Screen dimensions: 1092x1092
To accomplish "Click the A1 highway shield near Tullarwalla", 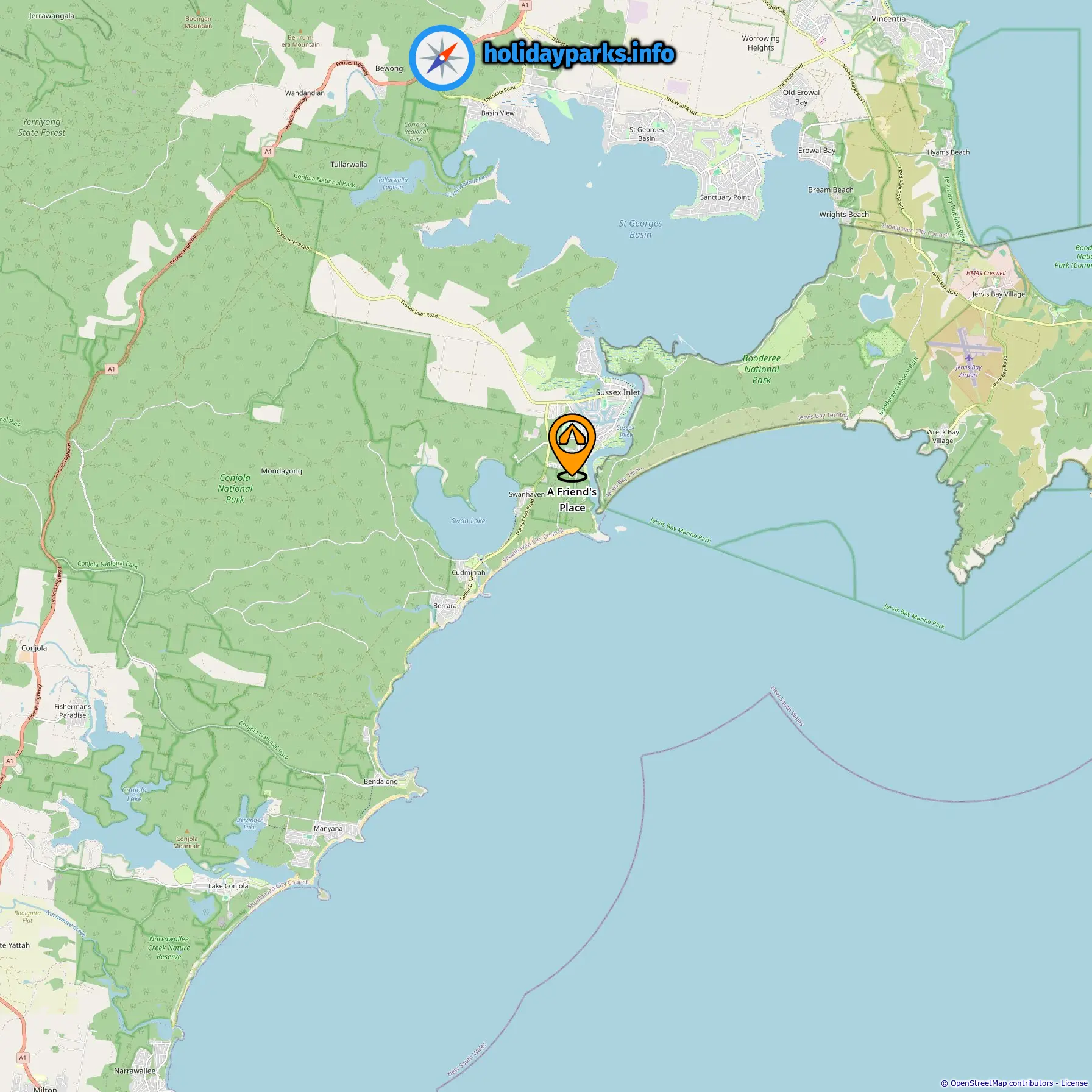I will (268, 151).
